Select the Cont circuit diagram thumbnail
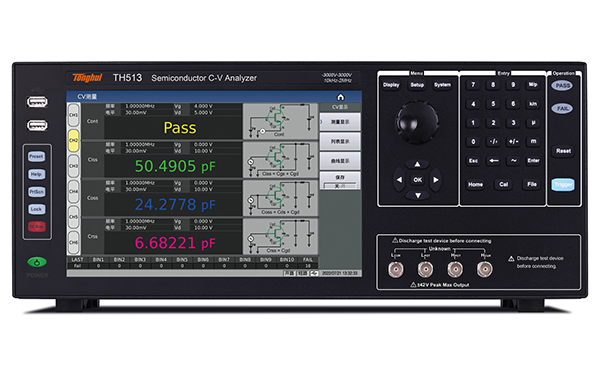The height and width of the screenshot is (367, 600). 280,121
